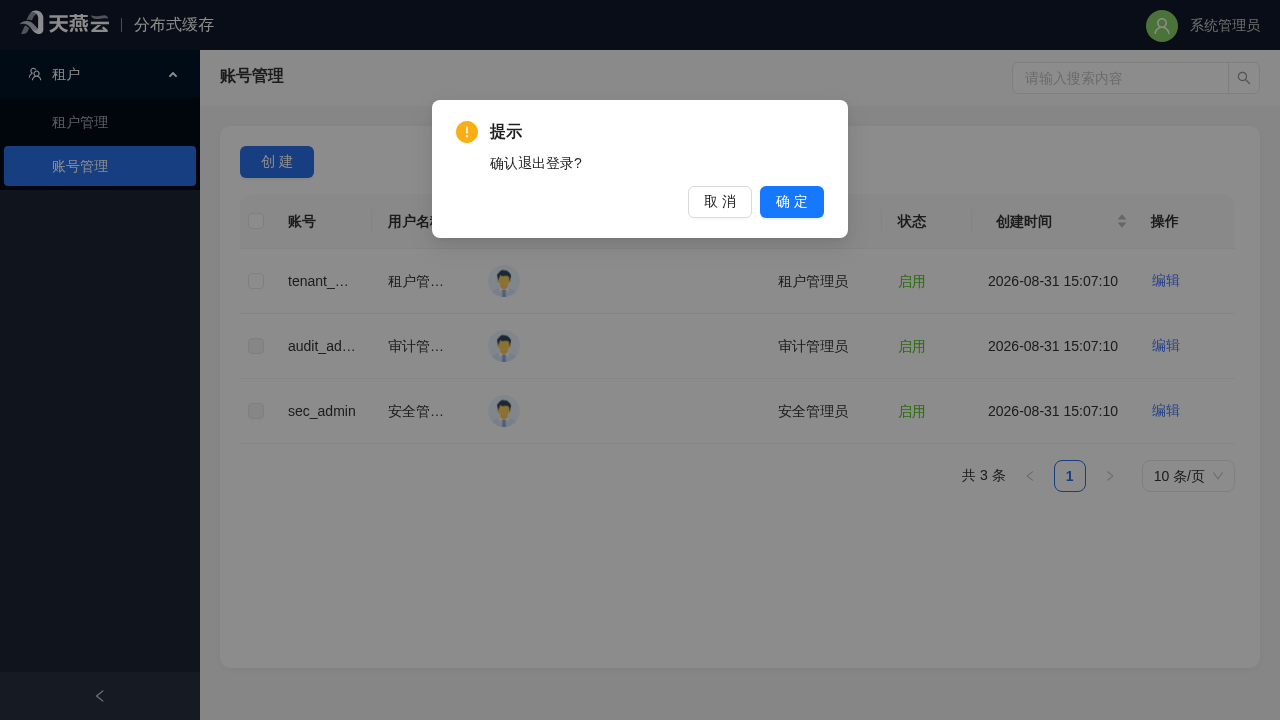This screenshot has width=1280, height=720.
Task: Click the avatar in the sec_admin row
Action: (504, 411)
